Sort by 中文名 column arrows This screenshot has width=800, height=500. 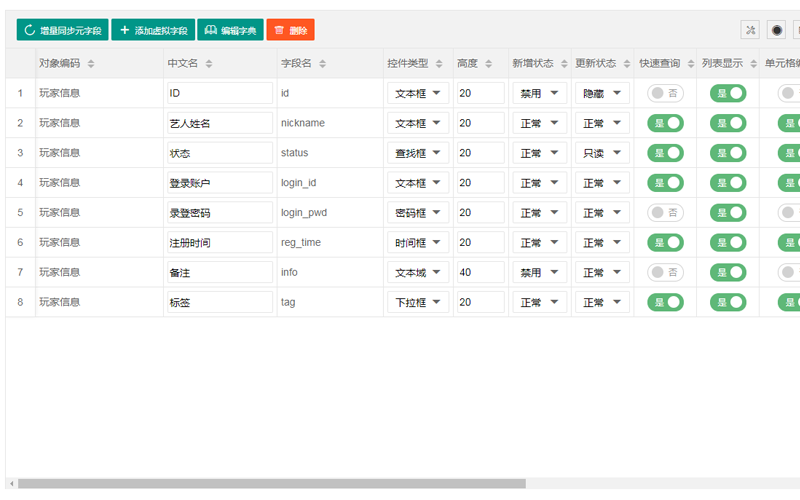click(x=208, y=64)
